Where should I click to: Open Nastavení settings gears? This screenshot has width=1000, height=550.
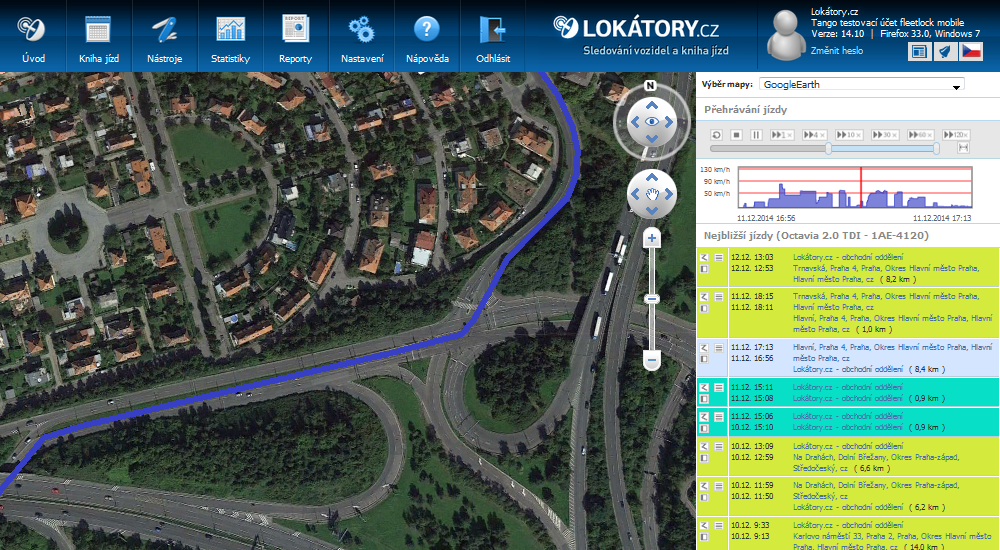click(360, 37)
